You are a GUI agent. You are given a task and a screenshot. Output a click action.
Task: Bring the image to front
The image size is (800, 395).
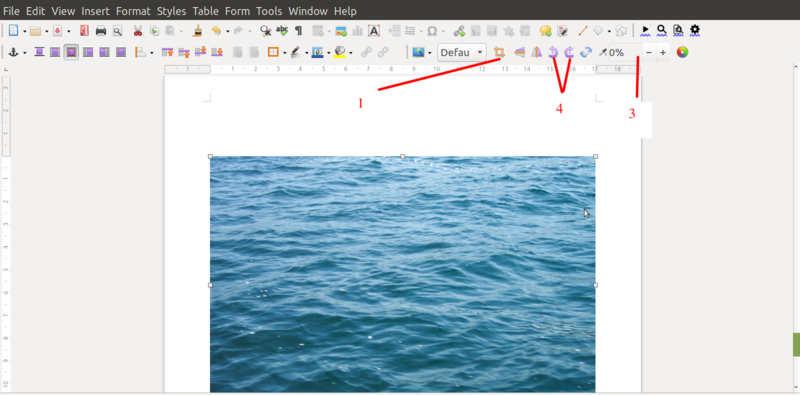[167, 52]
